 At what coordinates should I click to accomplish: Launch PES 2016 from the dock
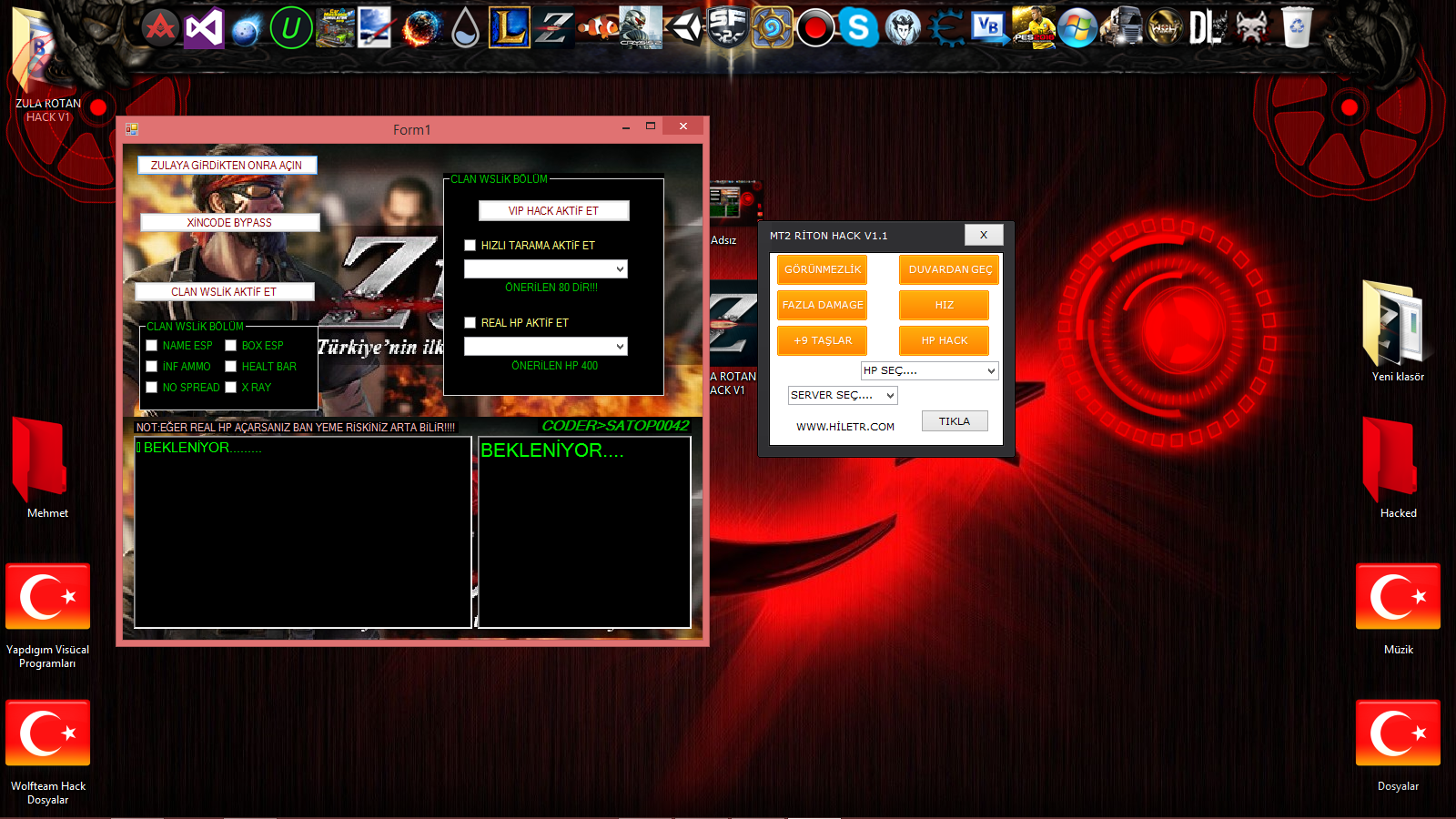(x=1034, y=28)
